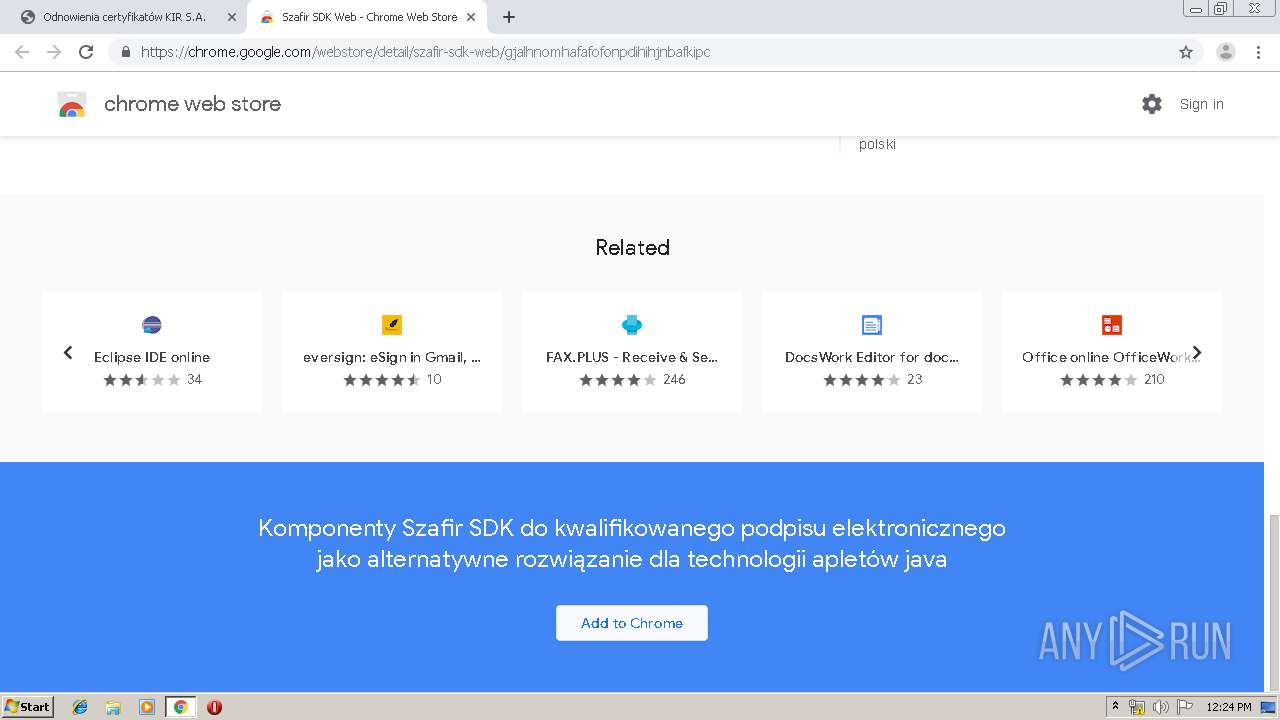
Task: Click the 'polski' language text
Action: [877, 144]
